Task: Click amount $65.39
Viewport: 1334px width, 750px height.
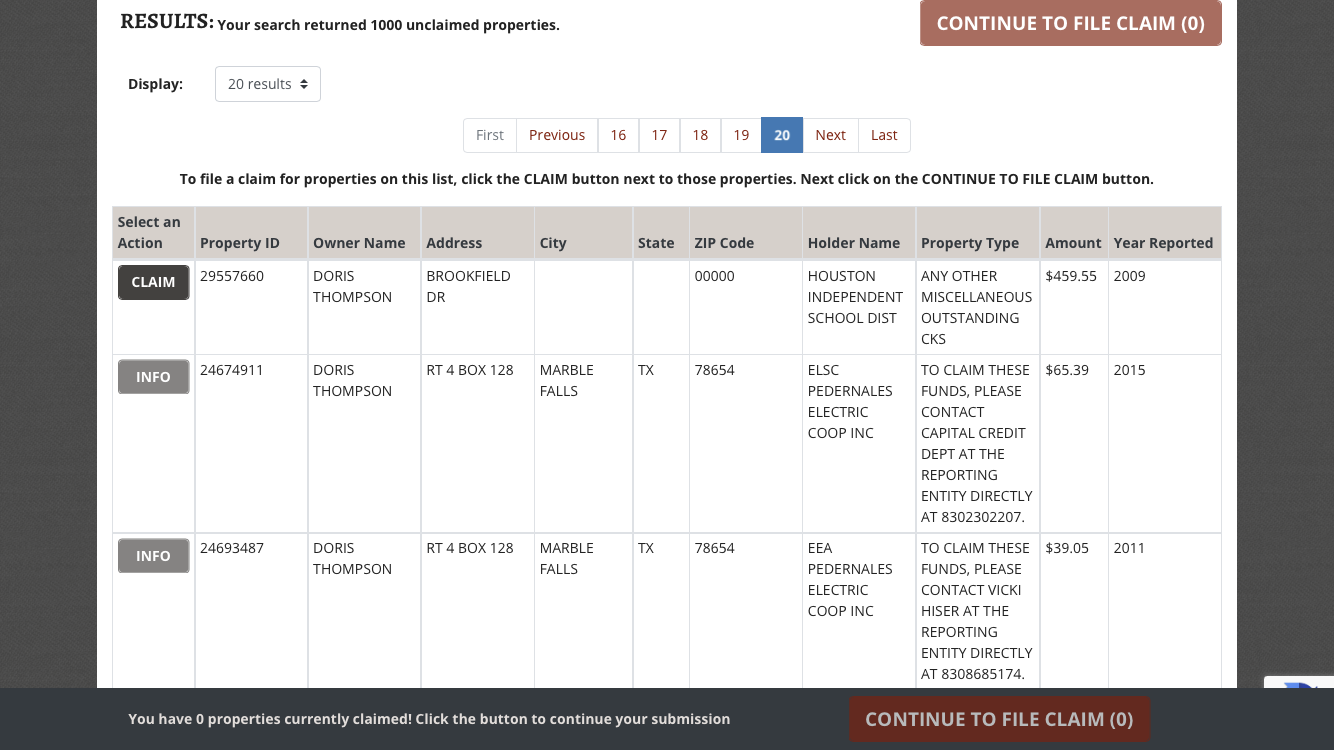Action: pos(1067,370)
